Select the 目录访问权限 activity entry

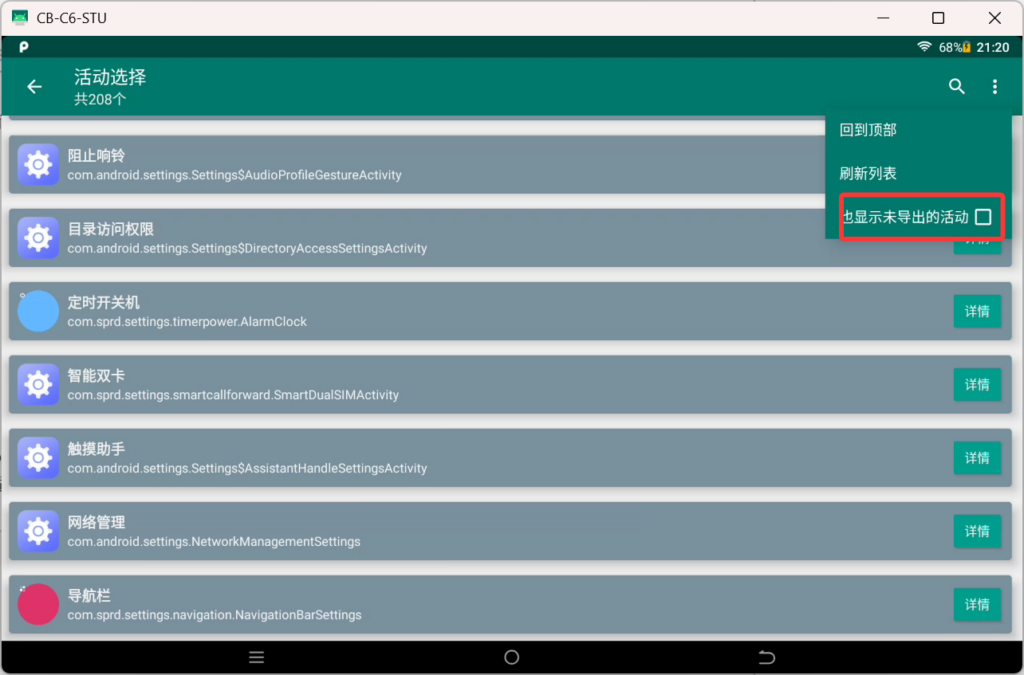417,238
